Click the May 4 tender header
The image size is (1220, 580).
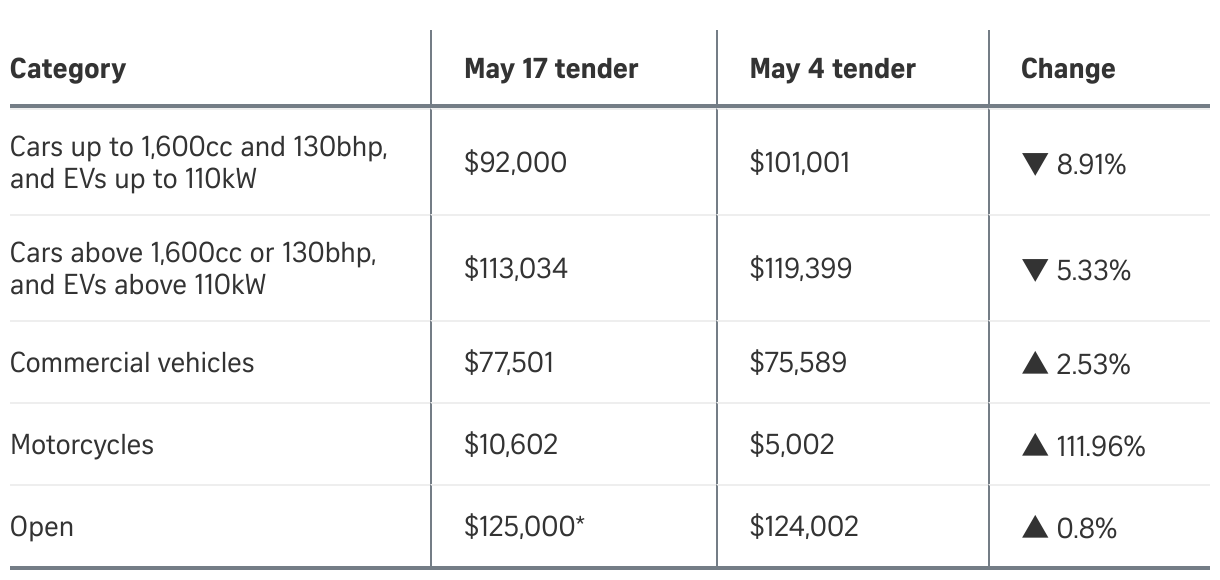[832, 69]
